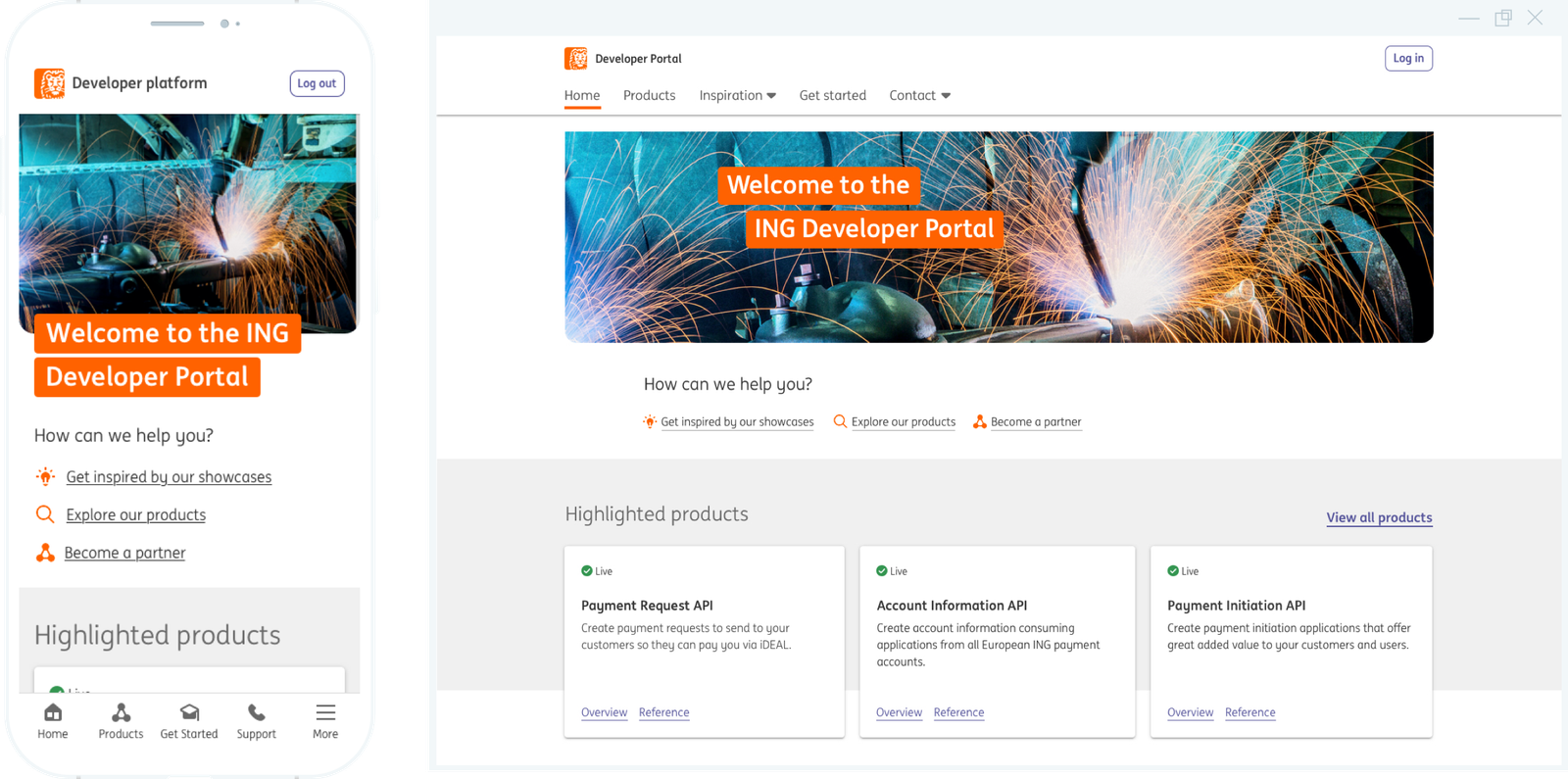Expand the Contact dropdown menu

tap(919, 95)
